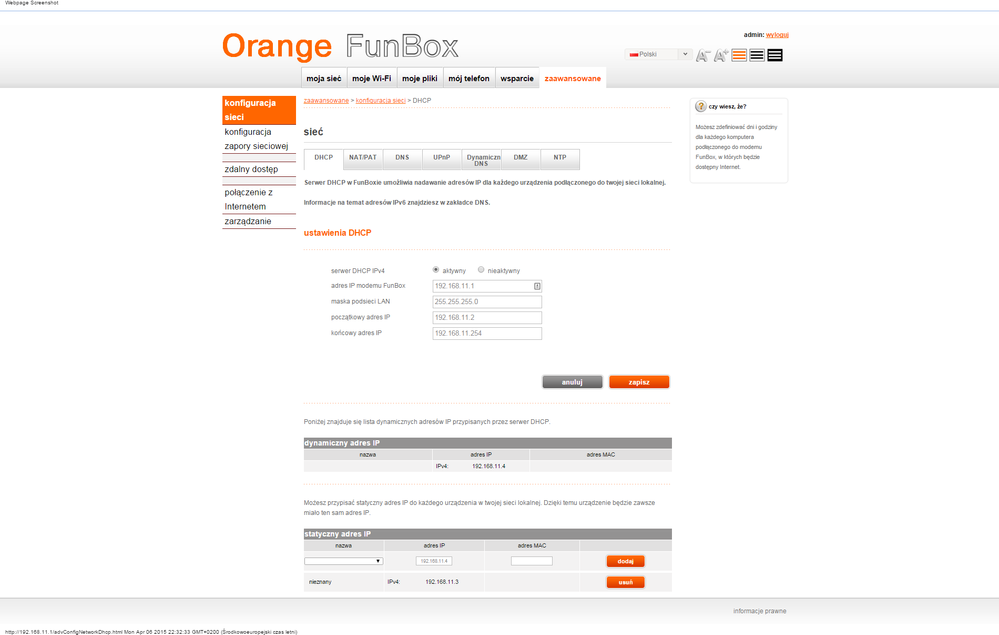Switch to the DMZ tab
Image resolution: width=999 pixels, height=635 pixels.
point(521,159)
